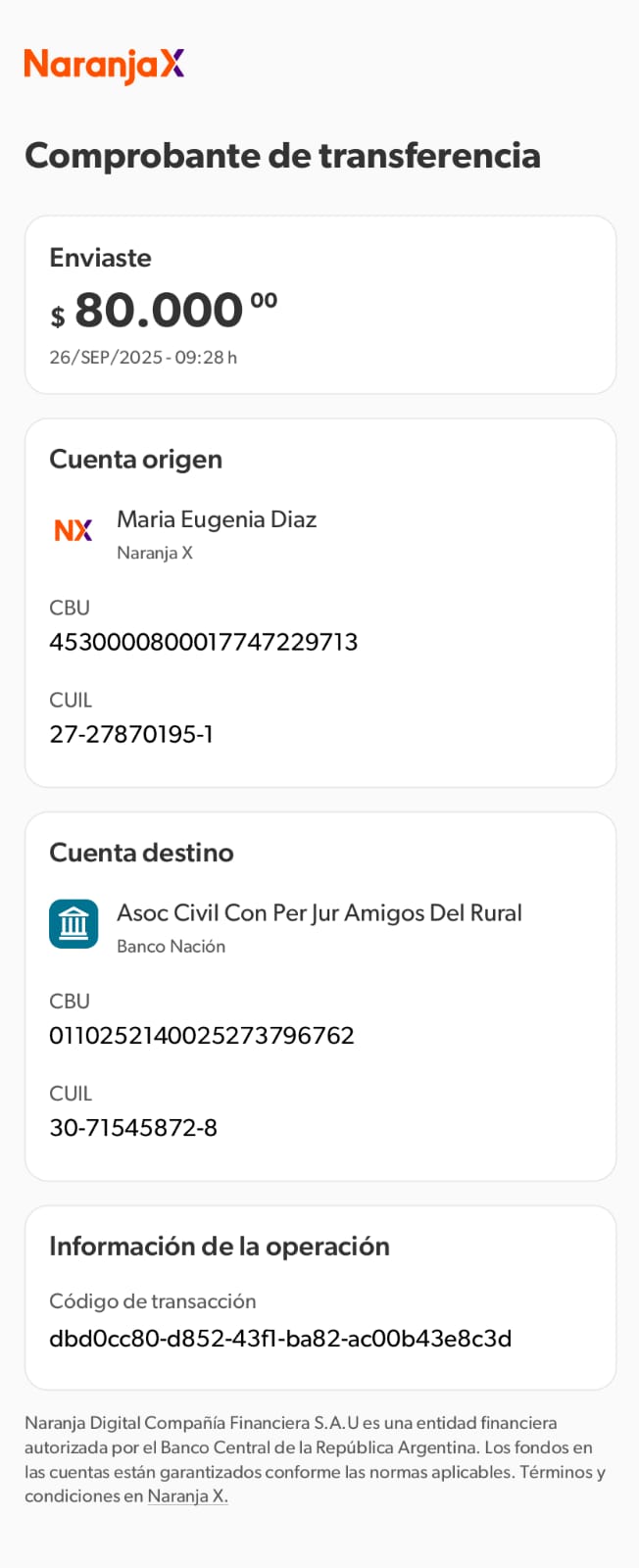
Task: Select the origin CBU number
Action: (203, 642)
